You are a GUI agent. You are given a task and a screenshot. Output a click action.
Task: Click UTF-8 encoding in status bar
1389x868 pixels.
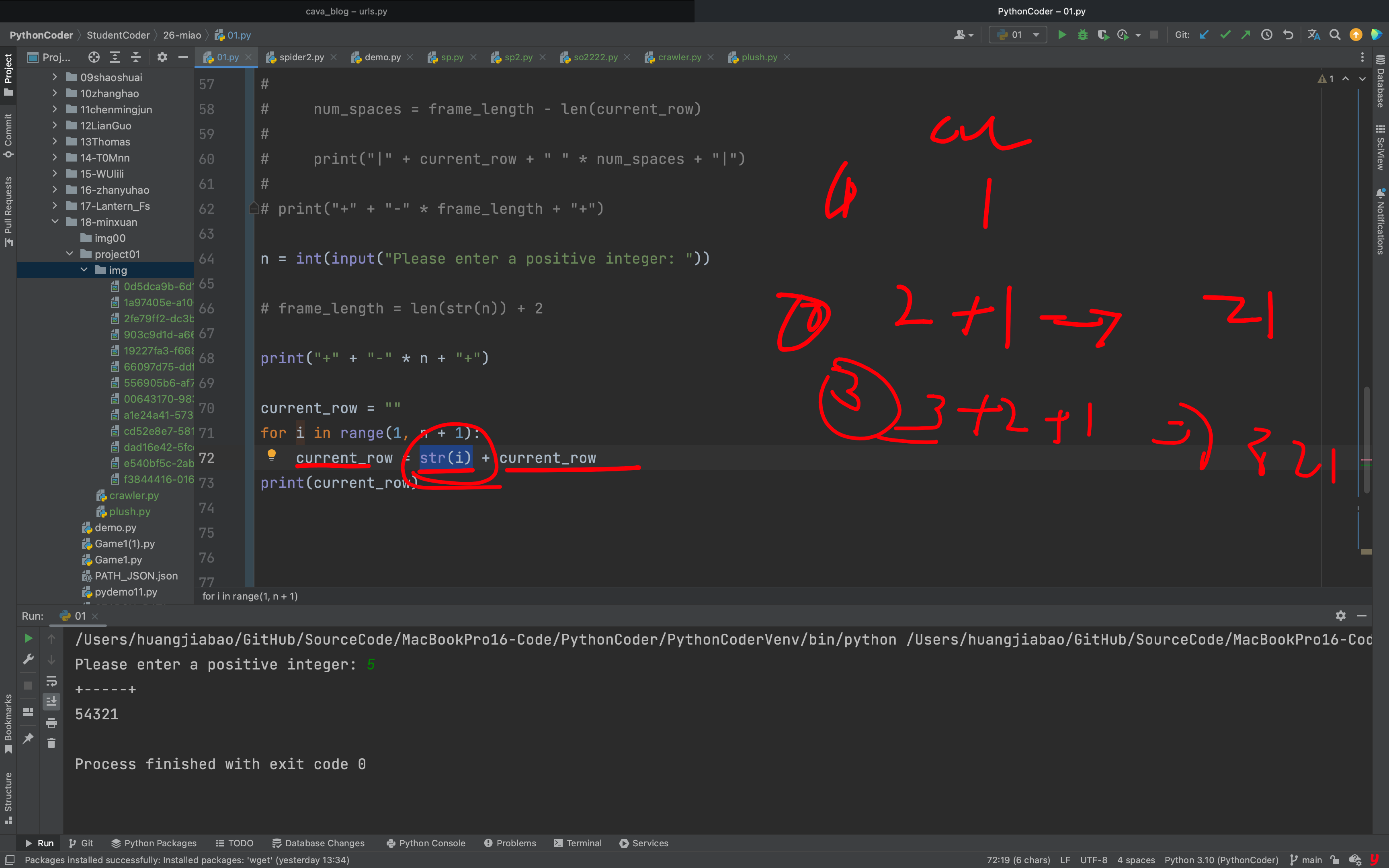1094,860
